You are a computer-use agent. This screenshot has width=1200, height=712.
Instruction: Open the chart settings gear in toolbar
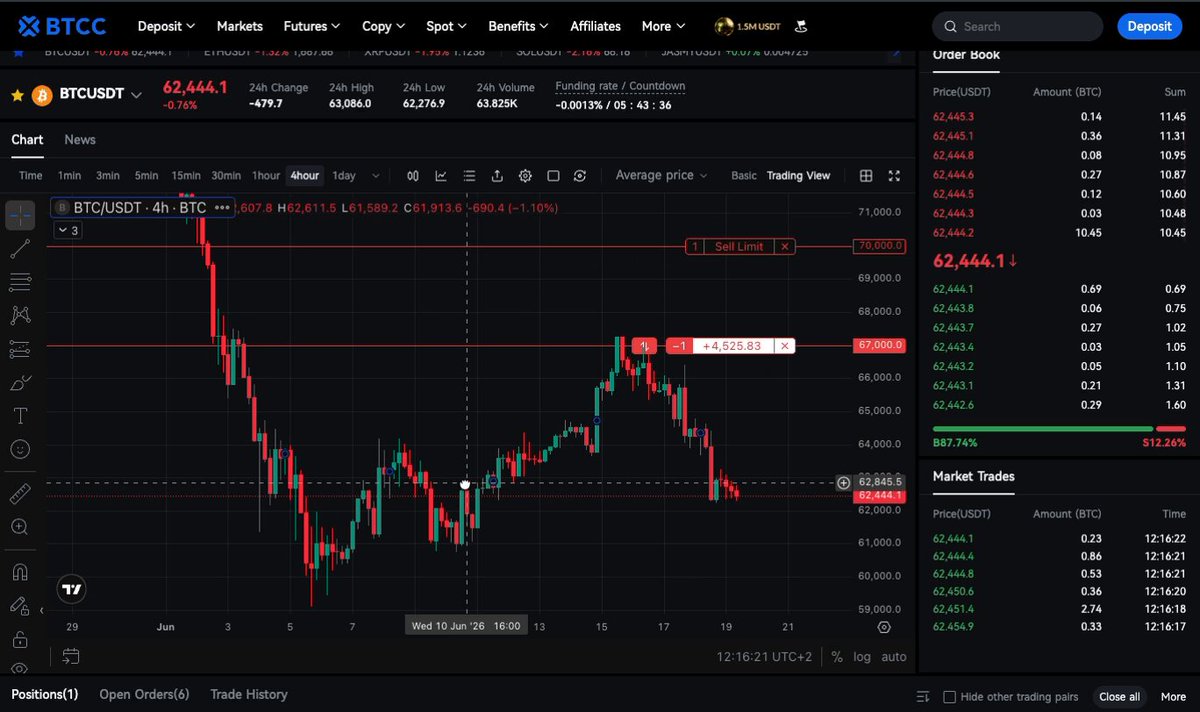tap(525, 176)
